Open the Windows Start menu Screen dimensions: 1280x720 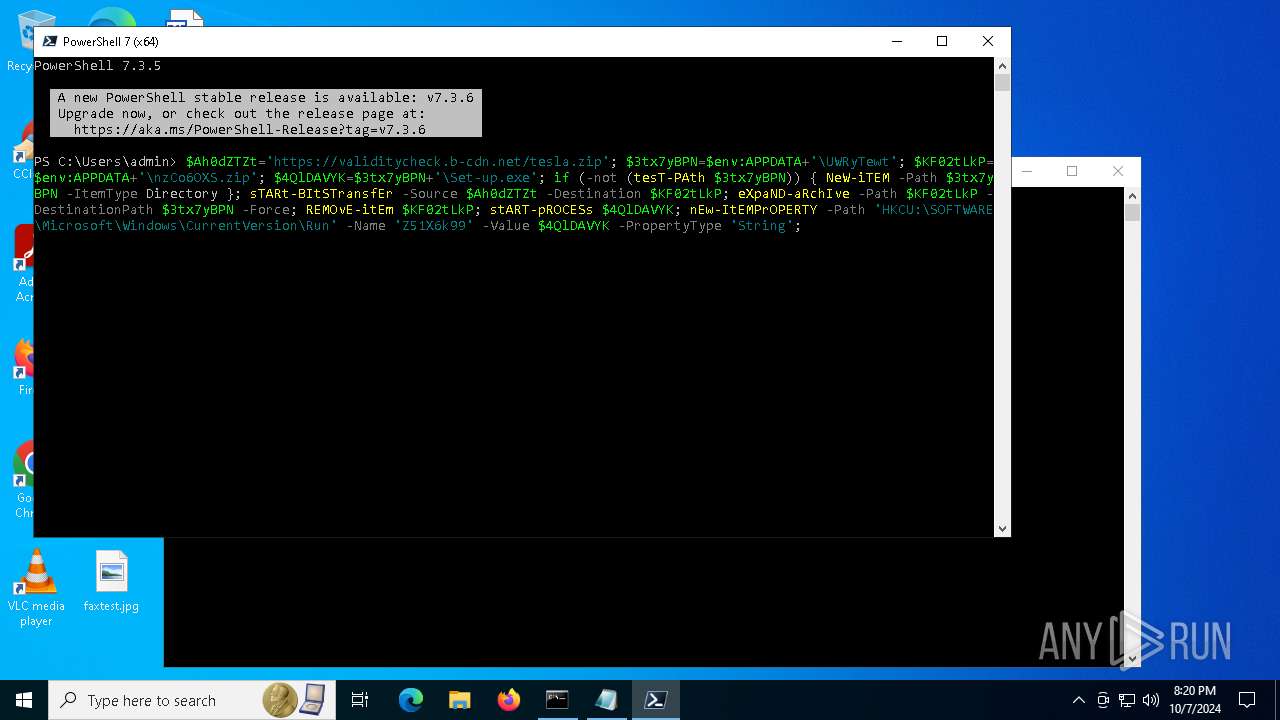click(x=24, y=700)
